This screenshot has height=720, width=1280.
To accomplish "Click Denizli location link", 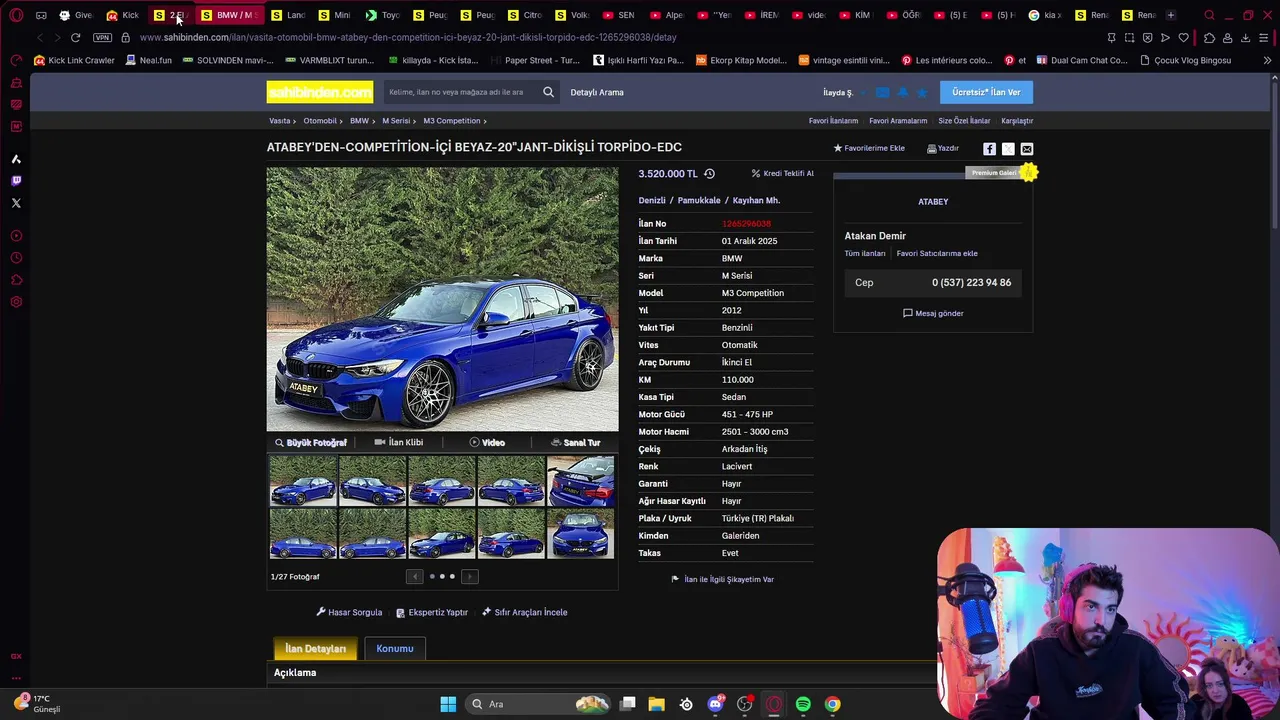I will click(x=652, y=200).
